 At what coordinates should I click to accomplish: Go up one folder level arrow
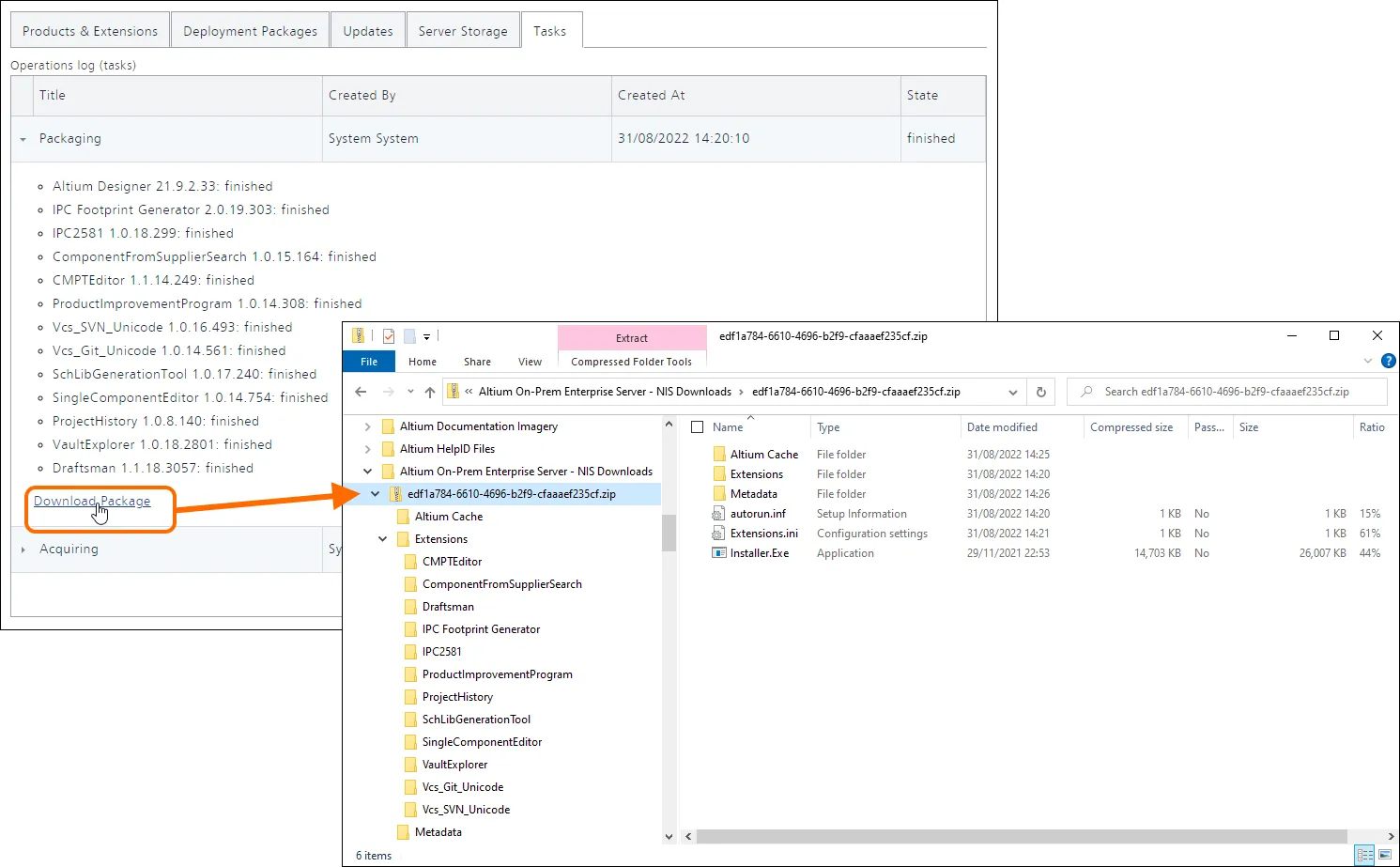pos(430,392)
